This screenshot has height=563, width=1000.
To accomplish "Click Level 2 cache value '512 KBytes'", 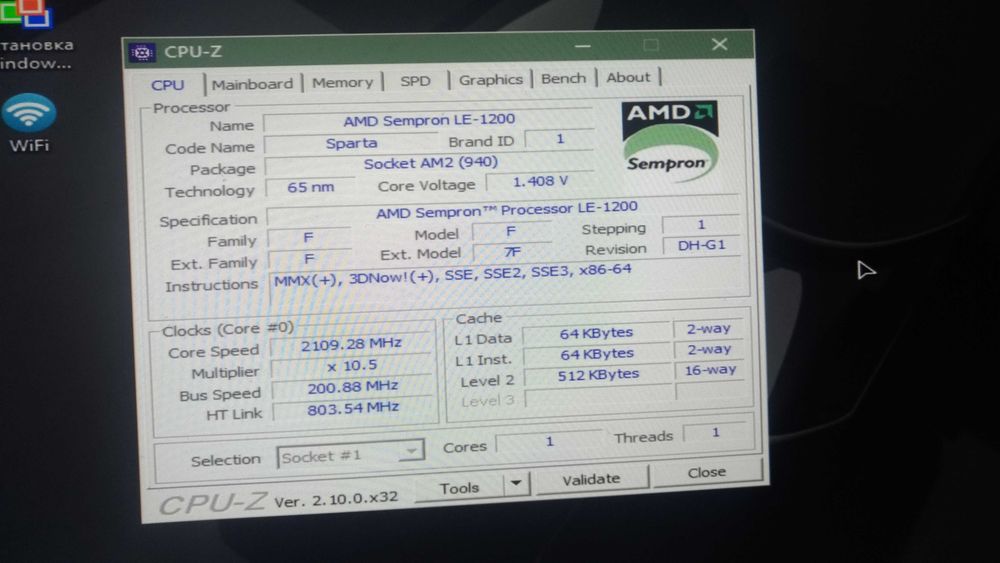I will click(598, 375).
